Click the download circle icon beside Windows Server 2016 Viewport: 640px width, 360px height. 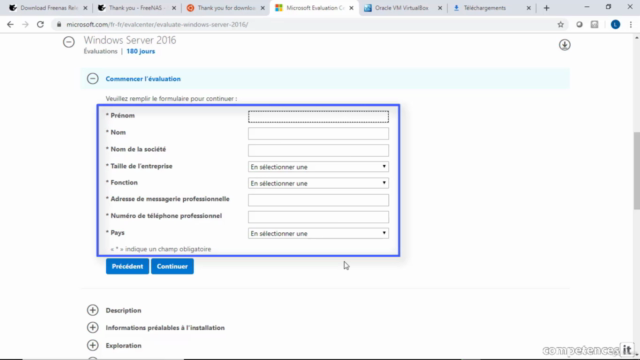564,45
